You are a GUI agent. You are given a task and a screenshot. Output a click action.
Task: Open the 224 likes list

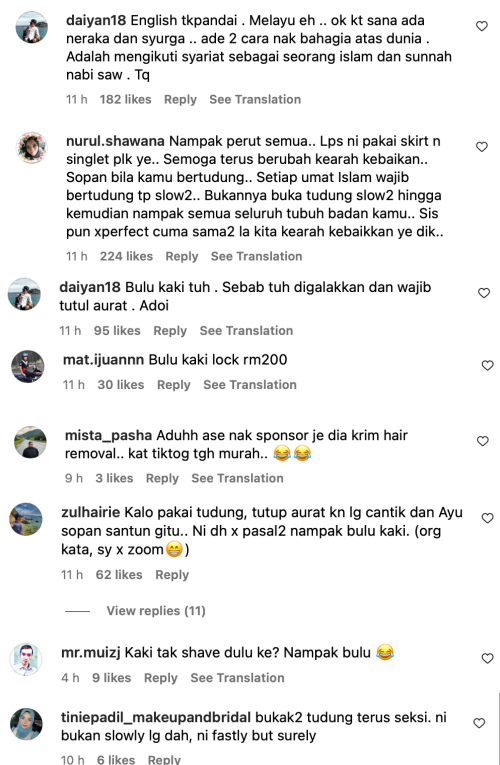(x=126, y=256)
